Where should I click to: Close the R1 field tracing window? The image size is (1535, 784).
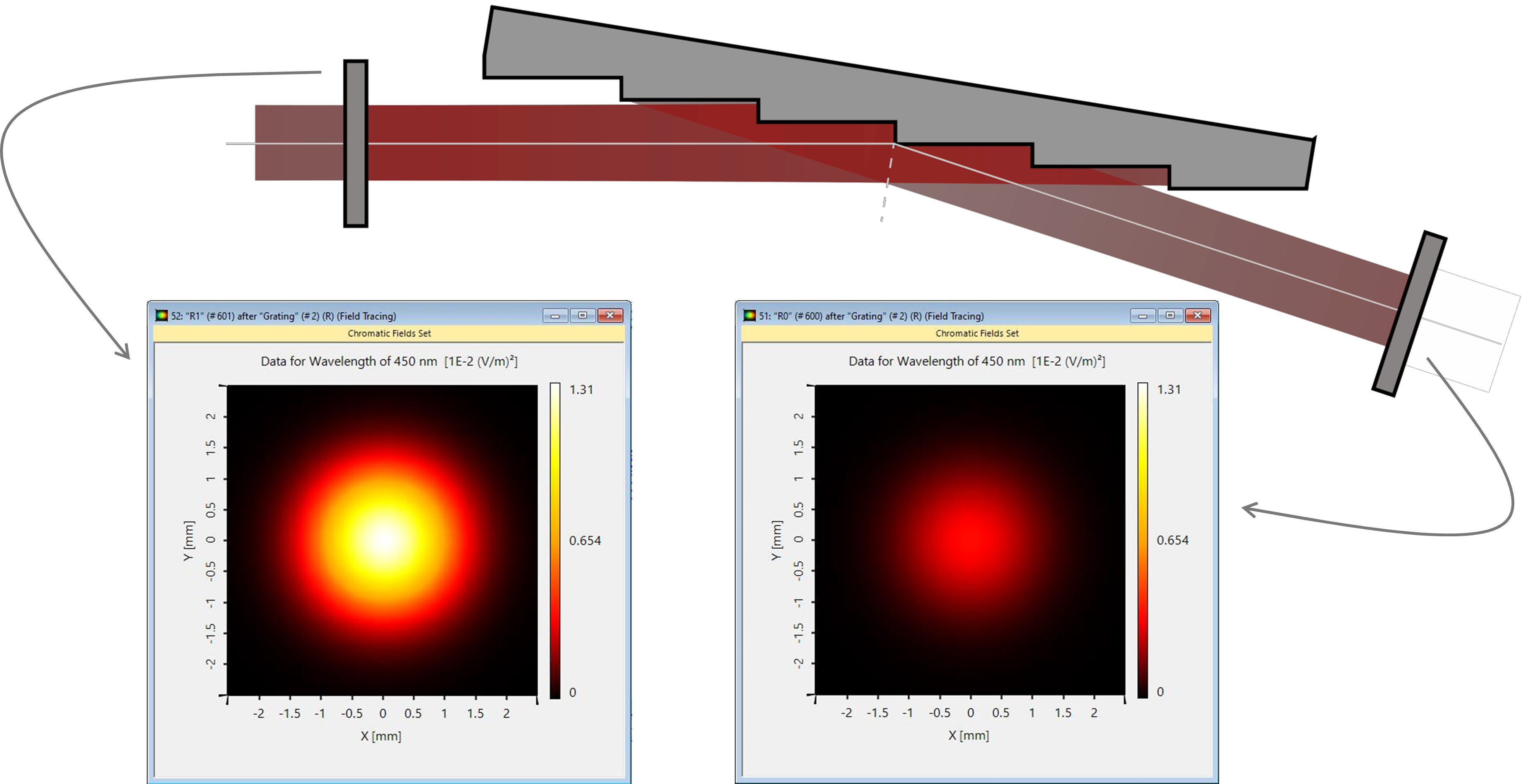(x=610, y=315)
